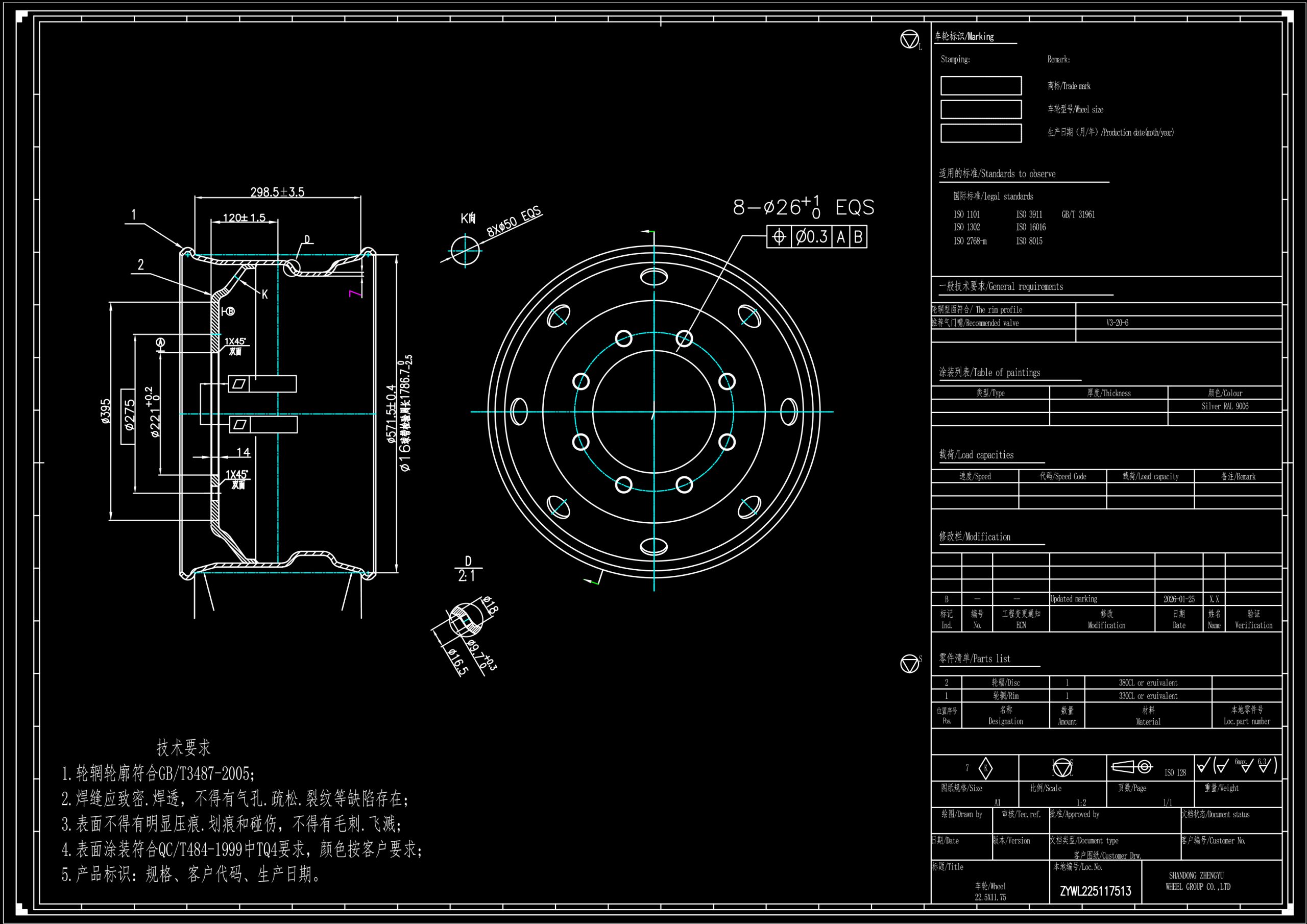
Task: Select drawing number ZYWL225117513
Action: (1095, 891)
